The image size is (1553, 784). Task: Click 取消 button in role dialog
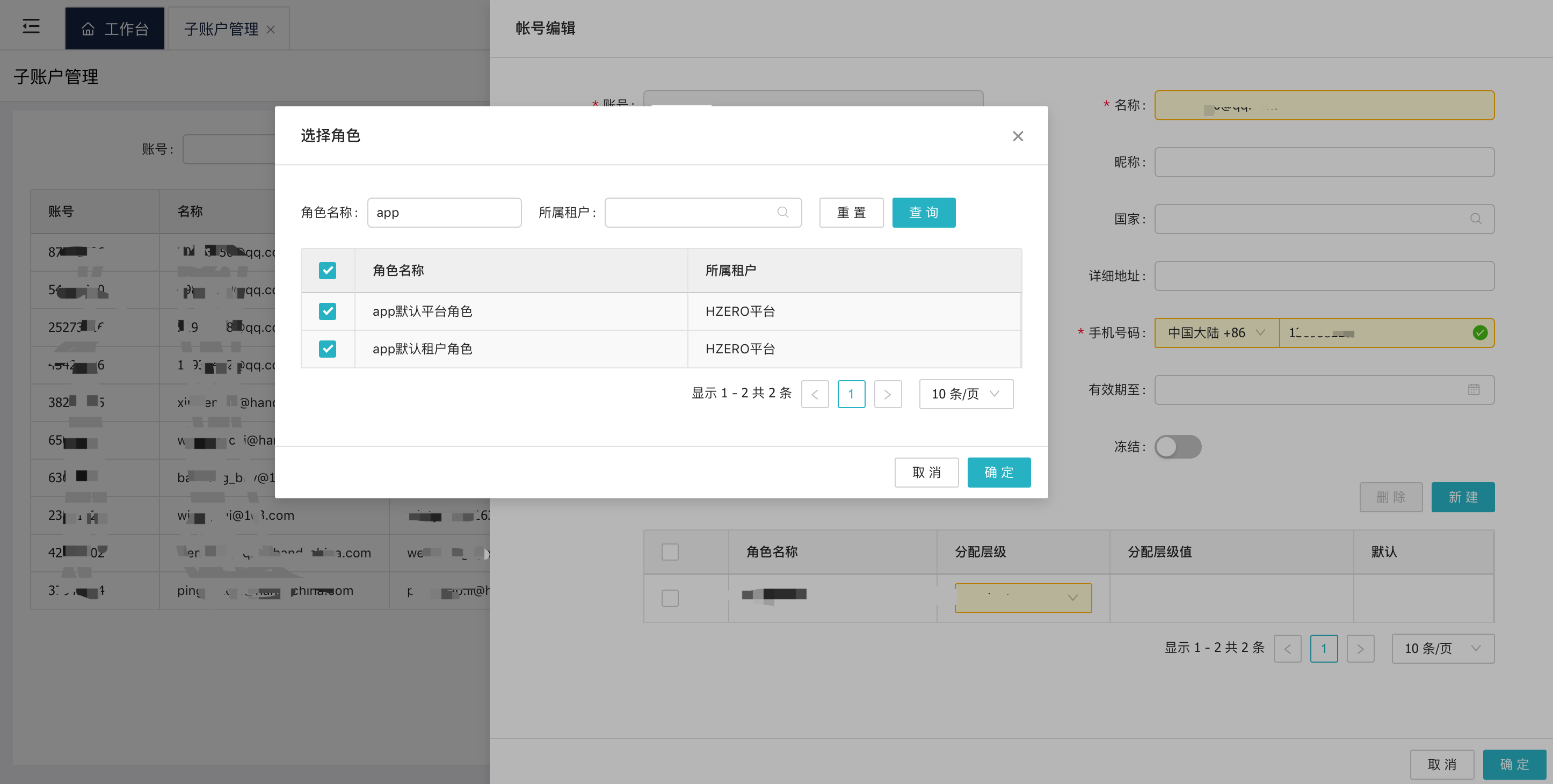[x=926, y=472]
